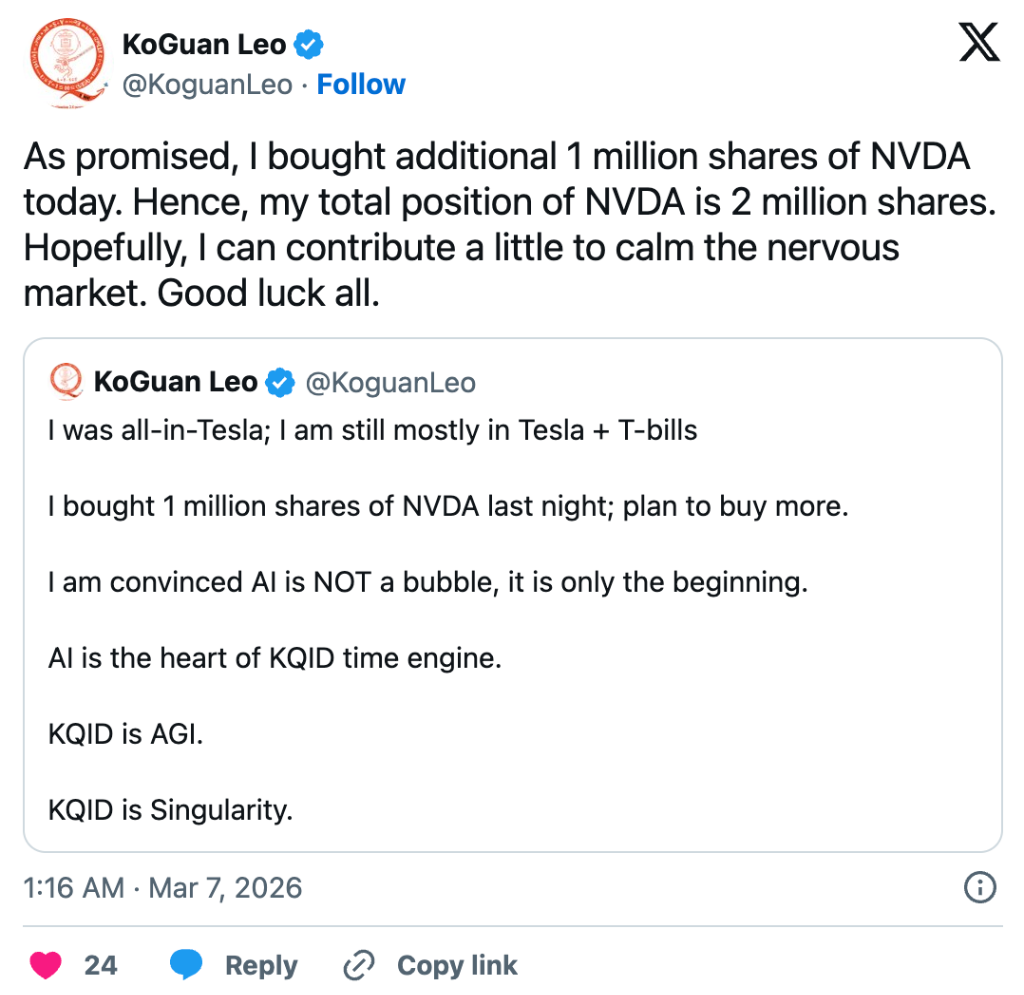Click the verified badge in the quoted tweet
Screen dimensions: 1024x995
(x=280, y=383)
